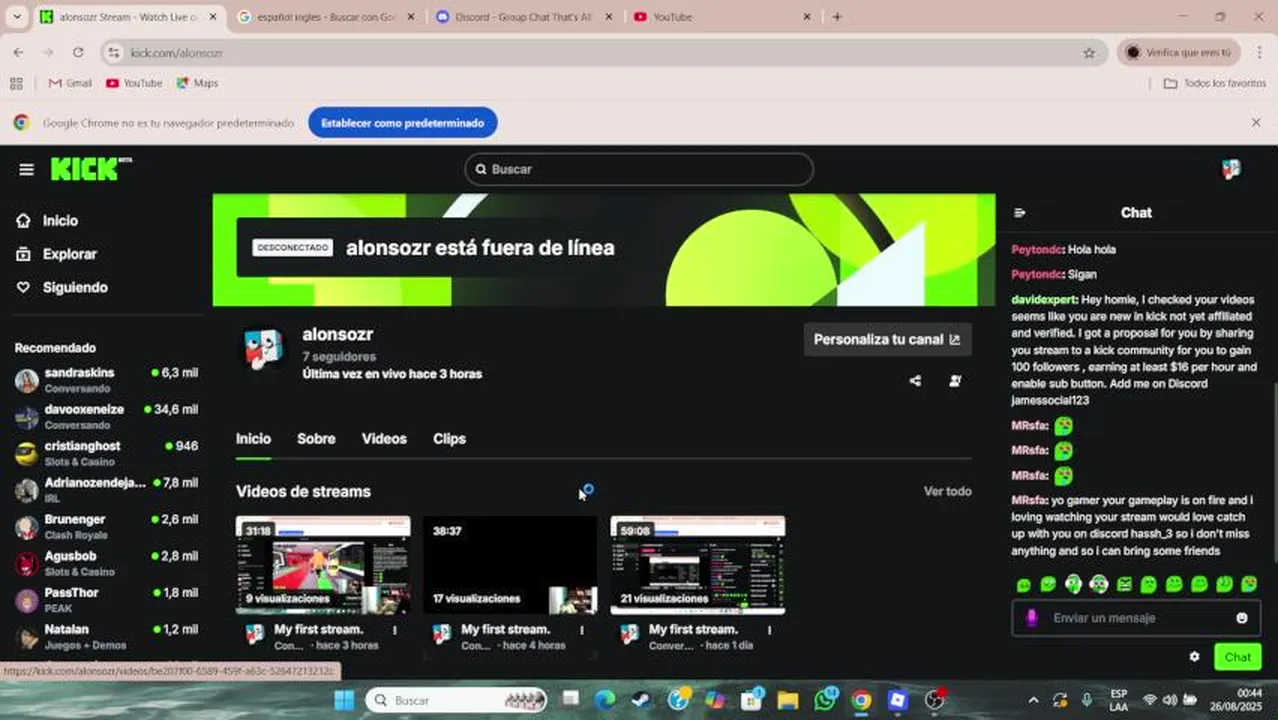The image size is (1278, 720).
Task: Go back in Chrome
Action: coord(18,52)
